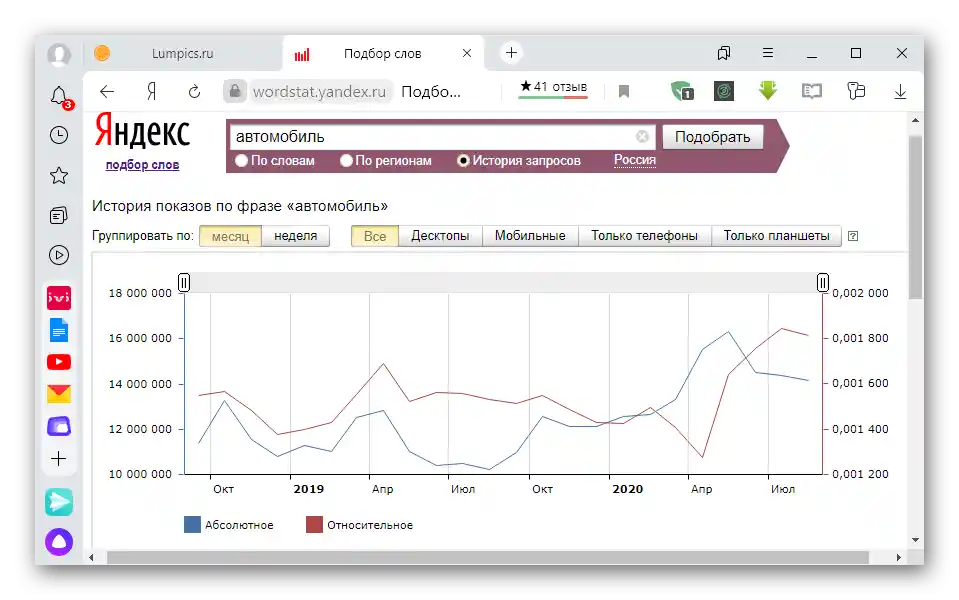The image size is (959, 600).
Task: Group the chart by "неделя"
Action: pos(295,236)
